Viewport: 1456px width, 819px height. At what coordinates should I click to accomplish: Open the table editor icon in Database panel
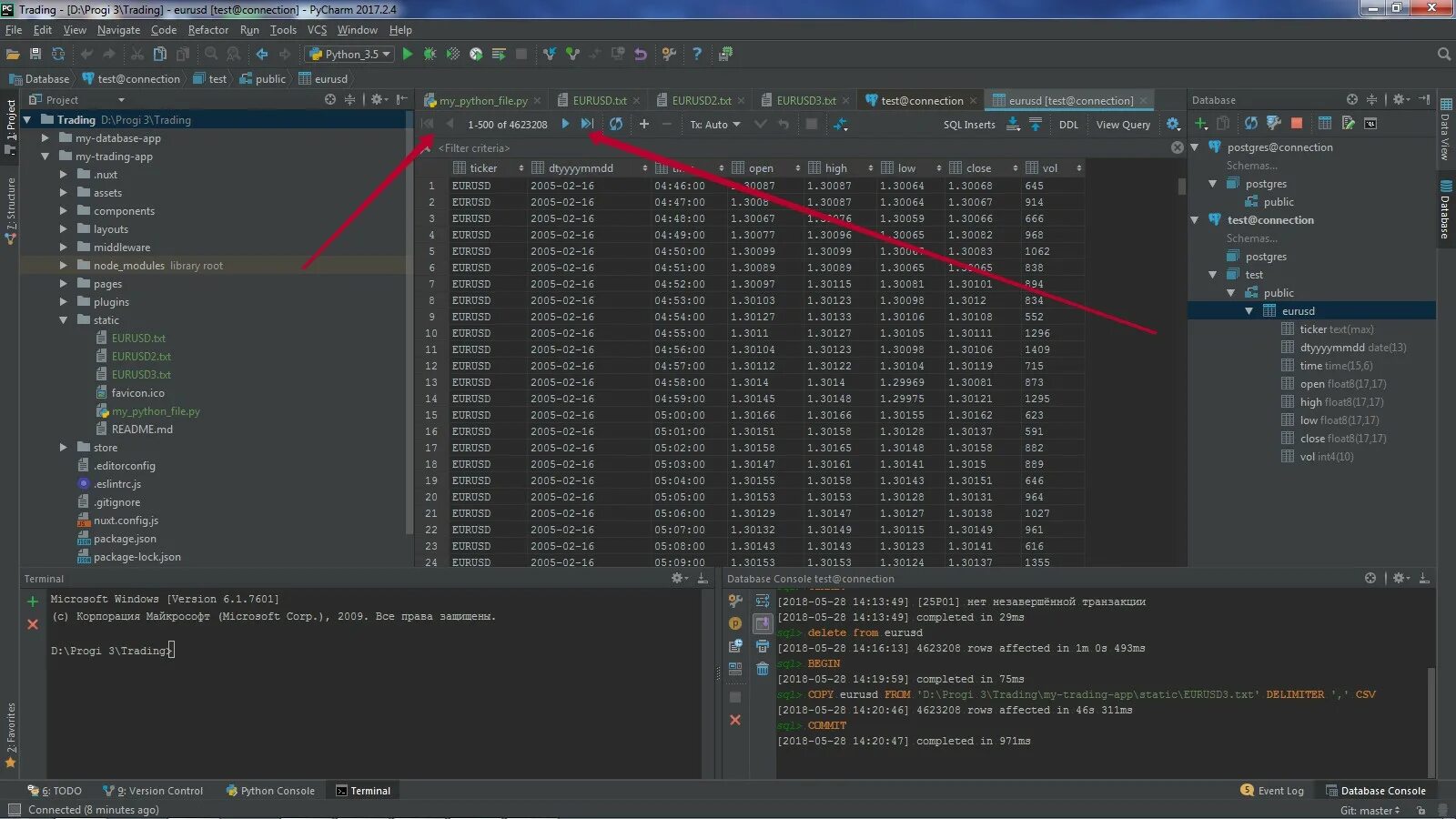[x=1325, y=123]
